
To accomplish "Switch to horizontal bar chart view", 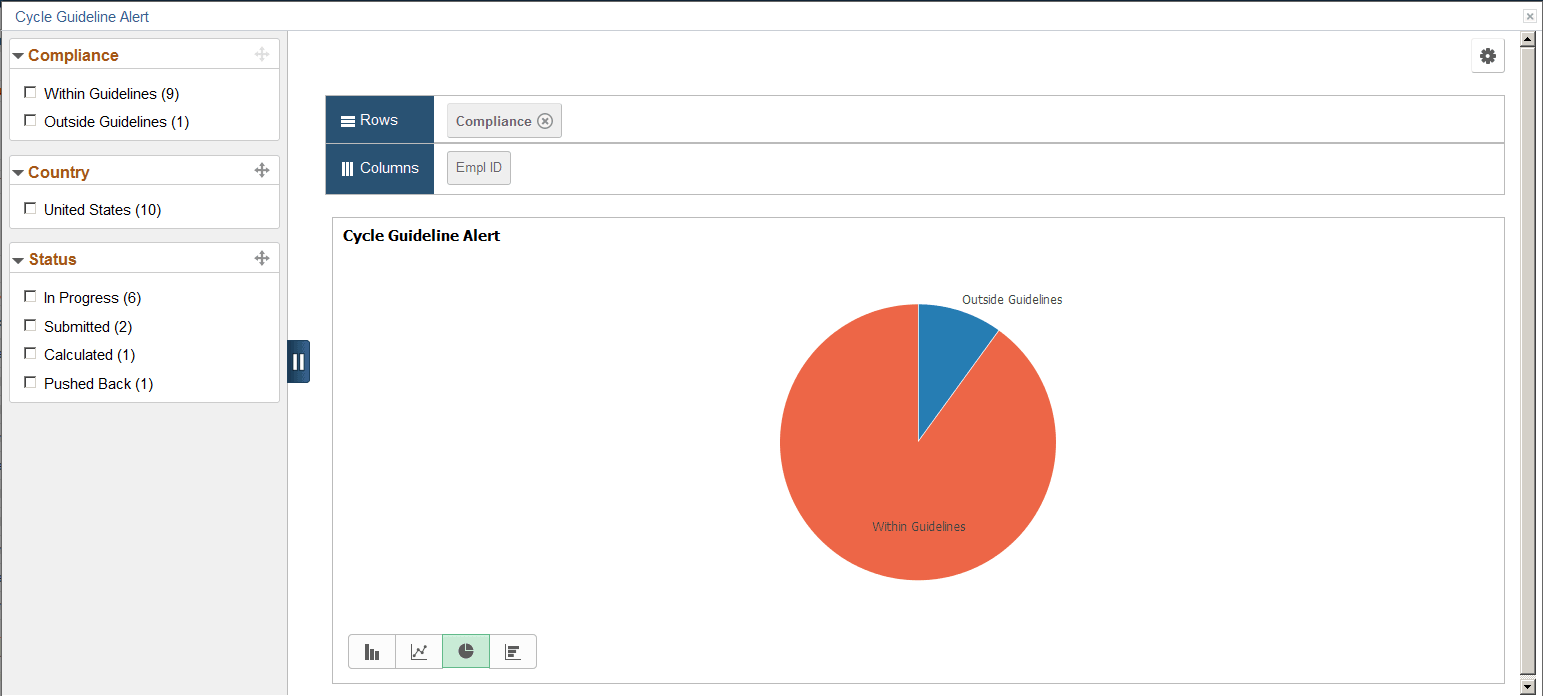I will coord(512,651).
